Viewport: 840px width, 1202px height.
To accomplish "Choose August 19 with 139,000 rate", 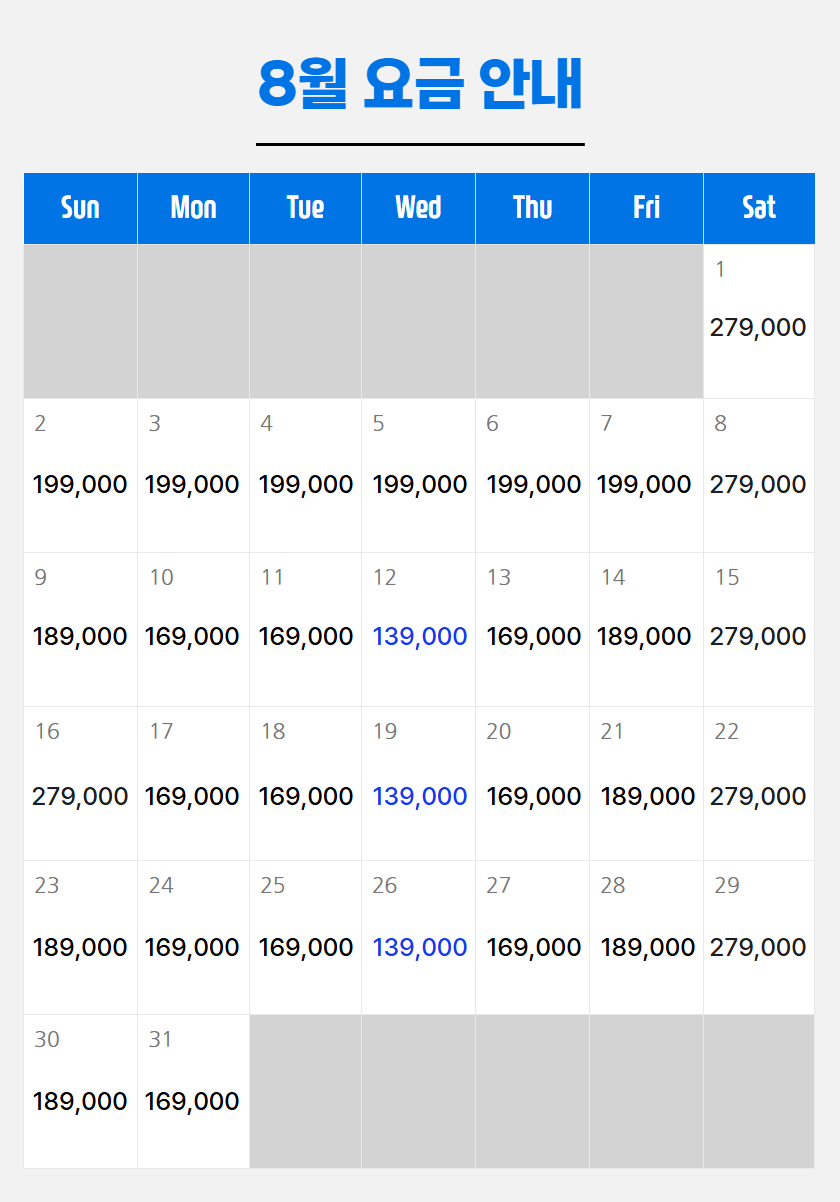I will [418, 783].
